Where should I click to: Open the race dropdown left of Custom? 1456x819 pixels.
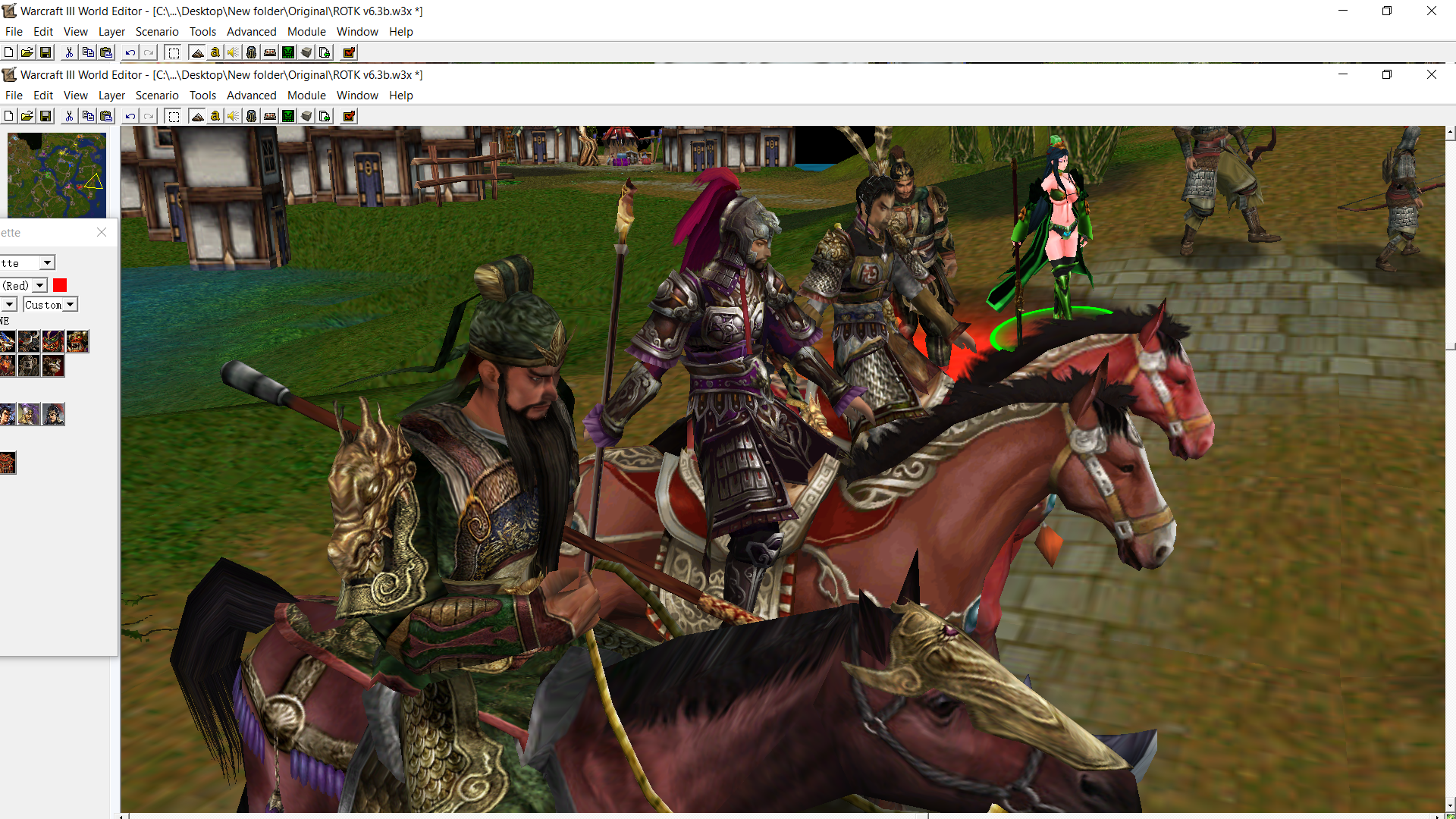coord(9,304)
